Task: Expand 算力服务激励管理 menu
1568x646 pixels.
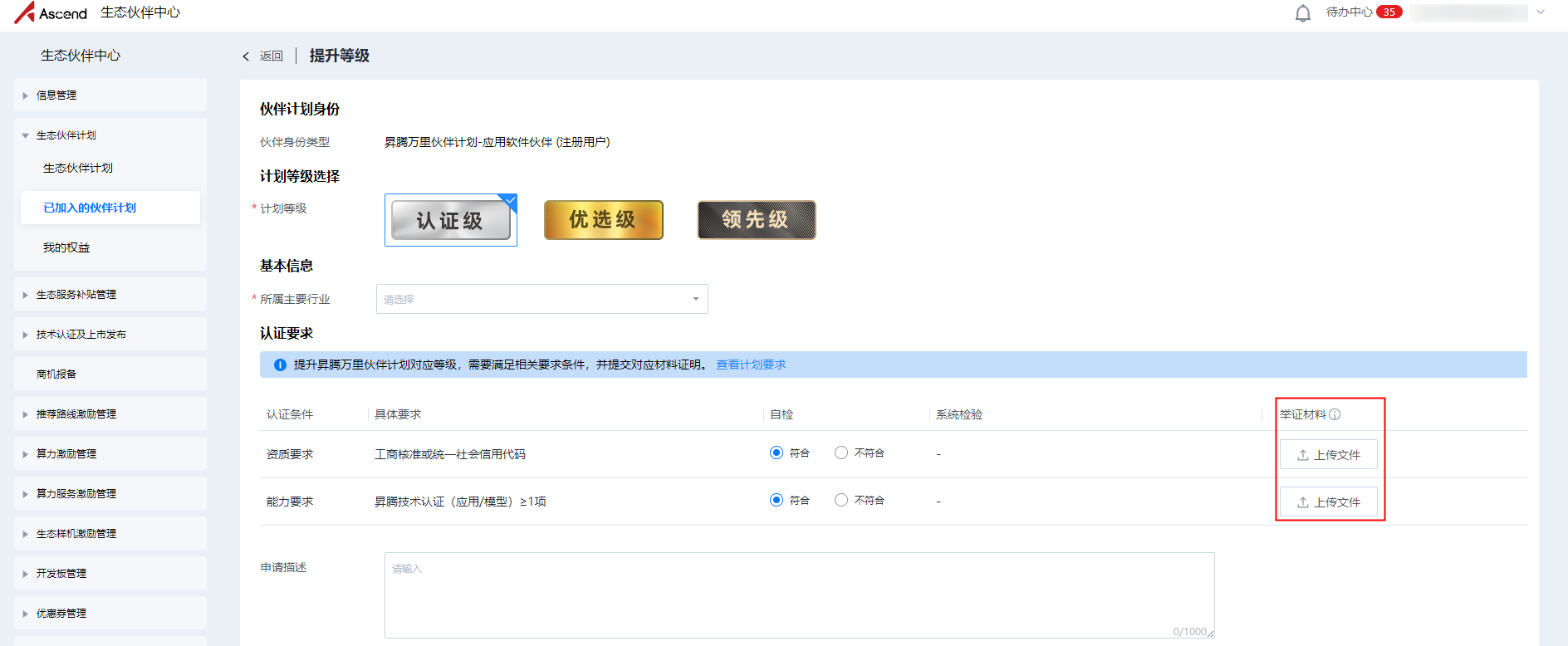Action: click(110, 494)
